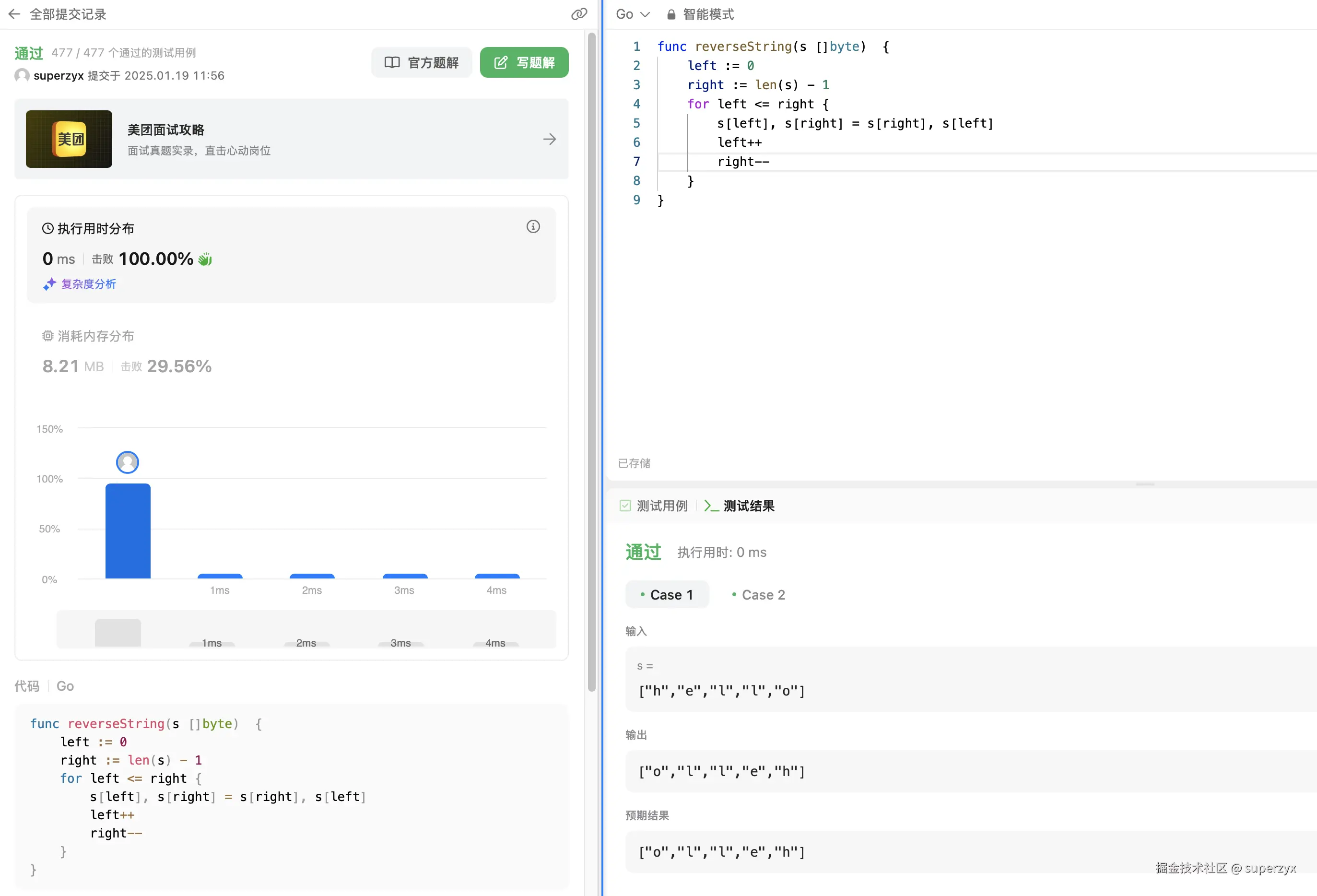
Task: Click the left panel vertical scrollbar
Action: click(x=592, y=363)
